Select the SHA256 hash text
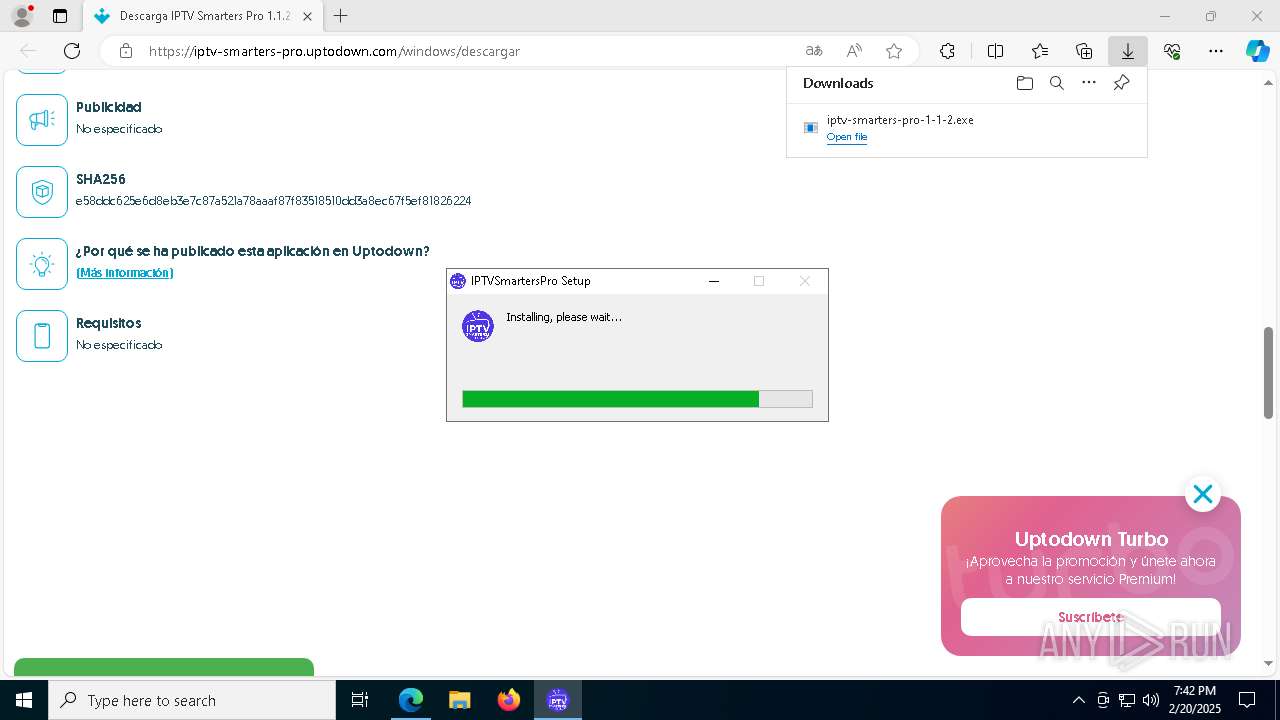Viewport: 1280px width, 720px height. tap(273, 201)
